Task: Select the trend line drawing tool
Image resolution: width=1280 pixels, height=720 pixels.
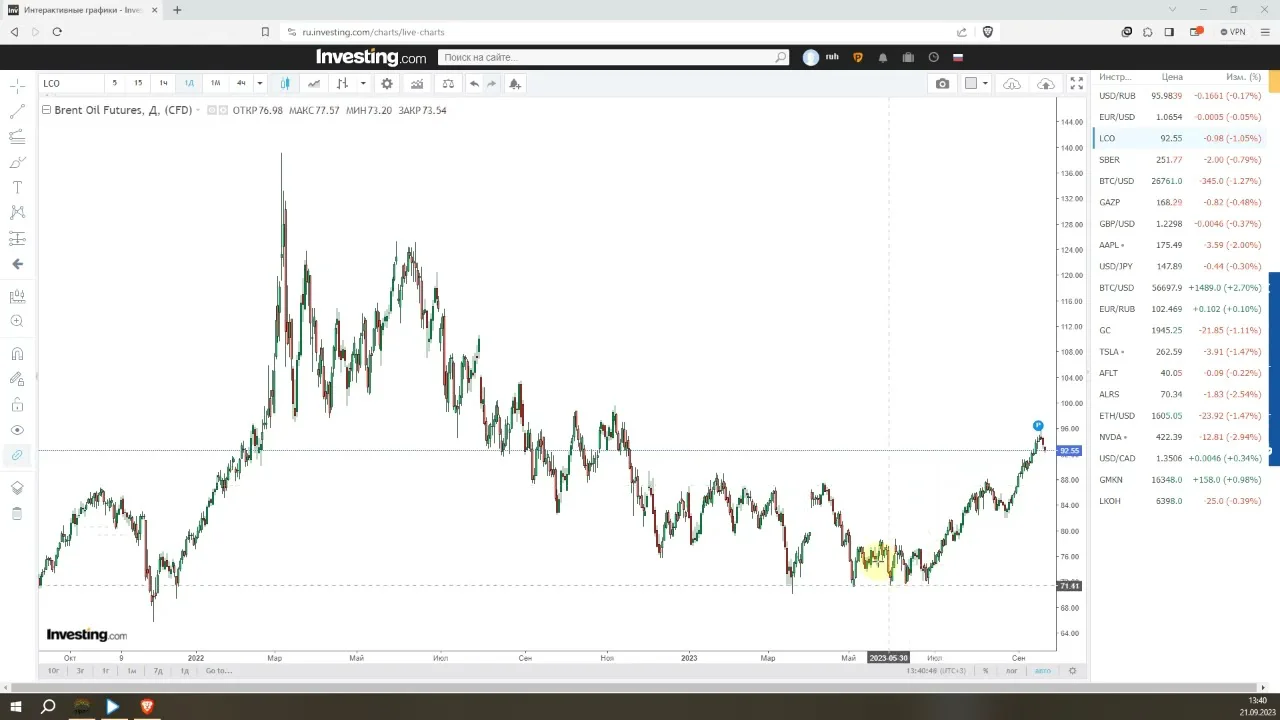Action: (17, 111)
